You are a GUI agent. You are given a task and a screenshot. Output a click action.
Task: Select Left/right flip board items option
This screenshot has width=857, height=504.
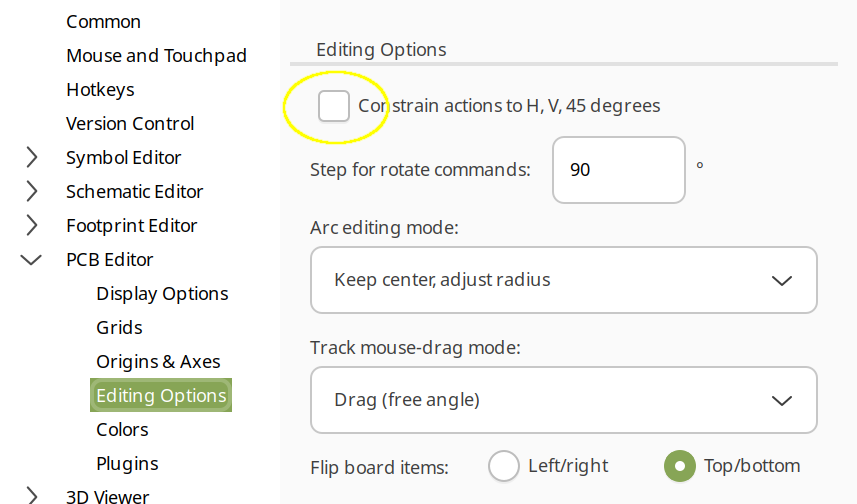[504, 466]
